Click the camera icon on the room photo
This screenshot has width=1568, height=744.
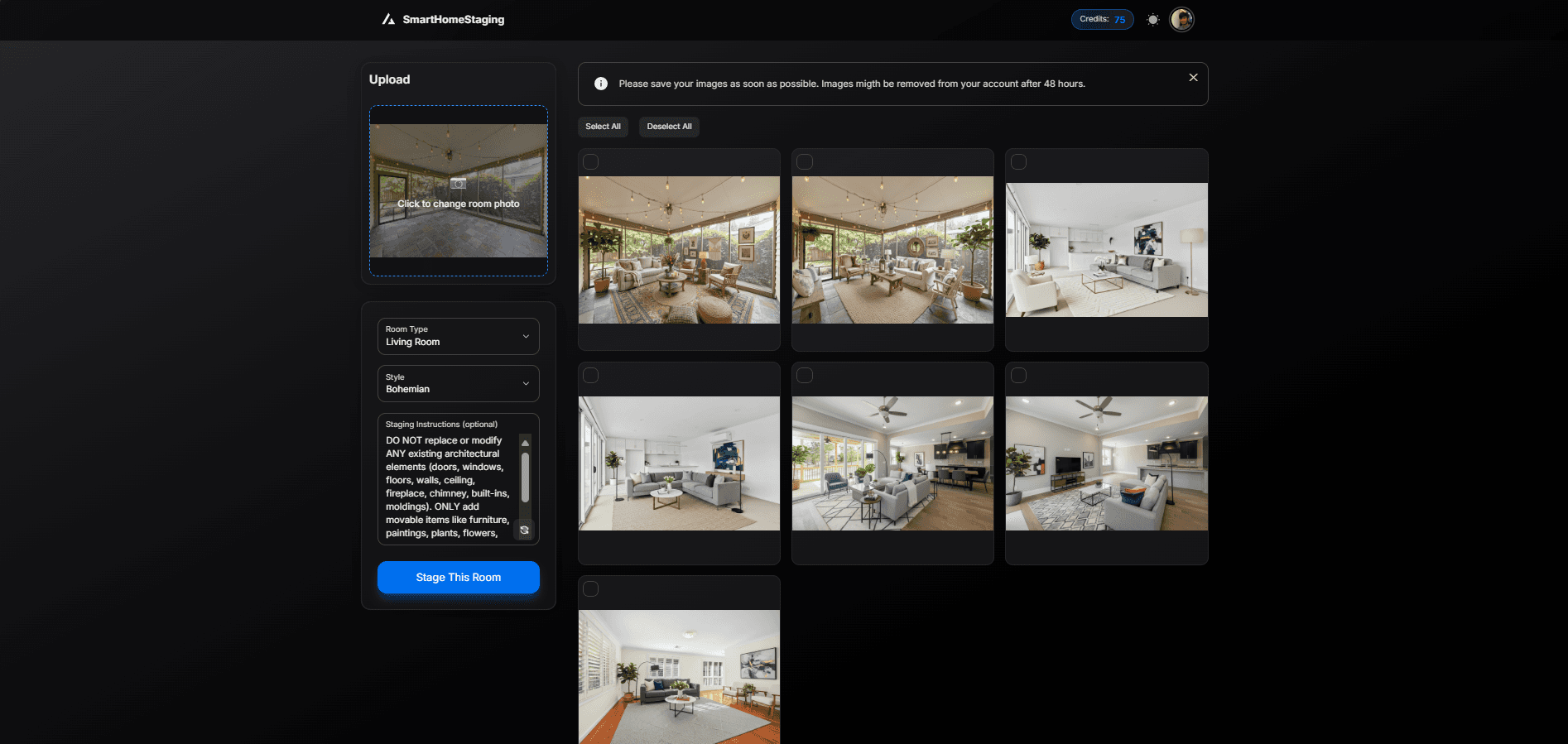click(458, 184)
